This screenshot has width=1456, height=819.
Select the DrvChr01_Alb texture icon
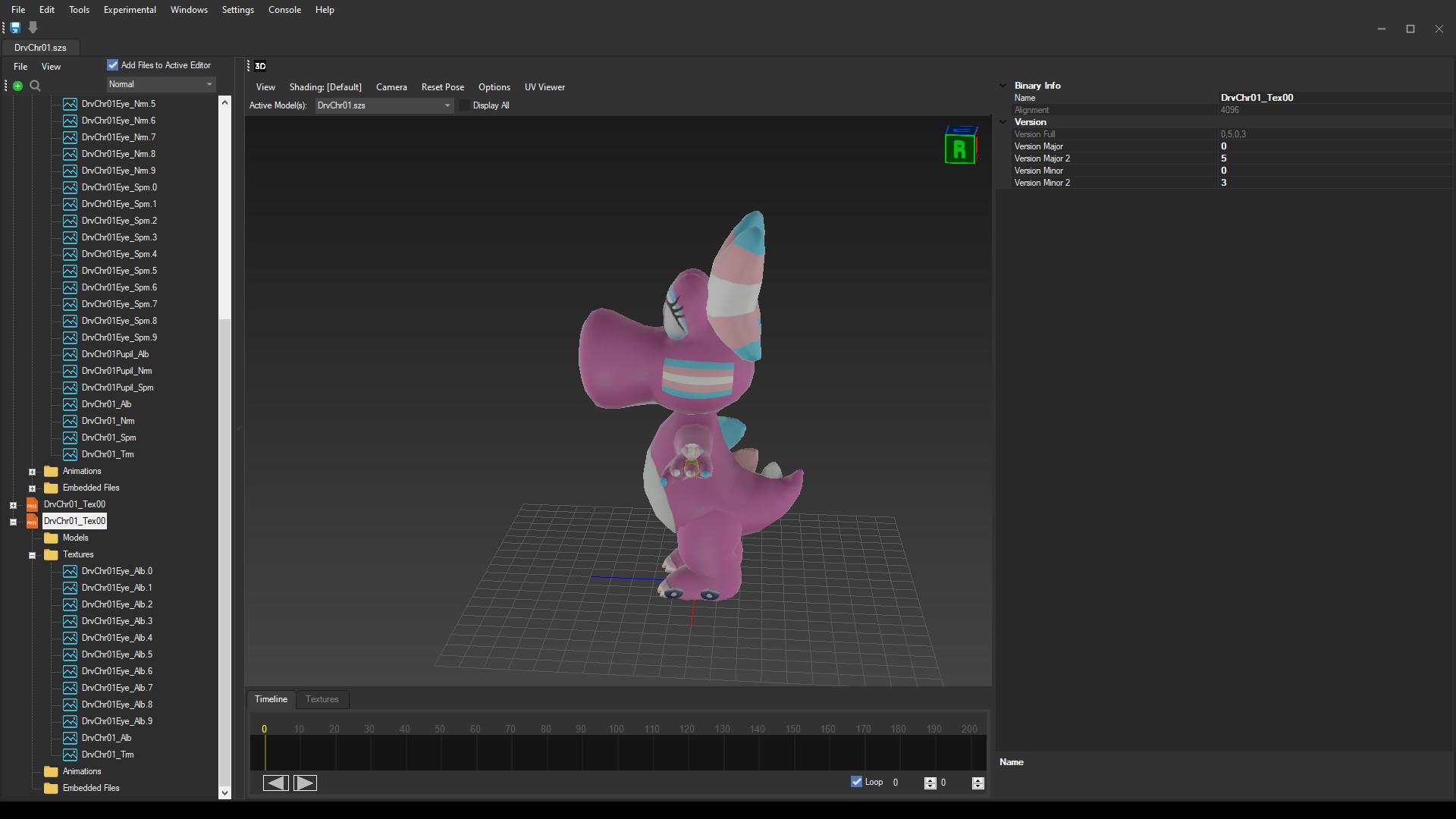click(x=70, y=404)
